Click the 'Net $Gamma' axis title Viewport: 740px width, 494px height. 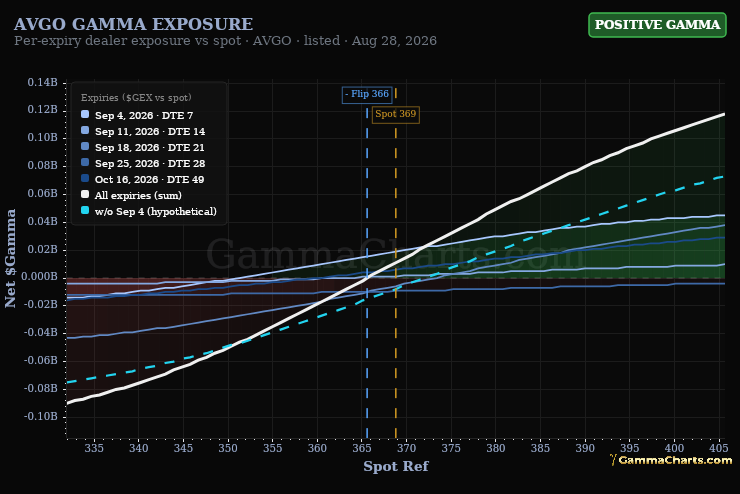point(10,259)
